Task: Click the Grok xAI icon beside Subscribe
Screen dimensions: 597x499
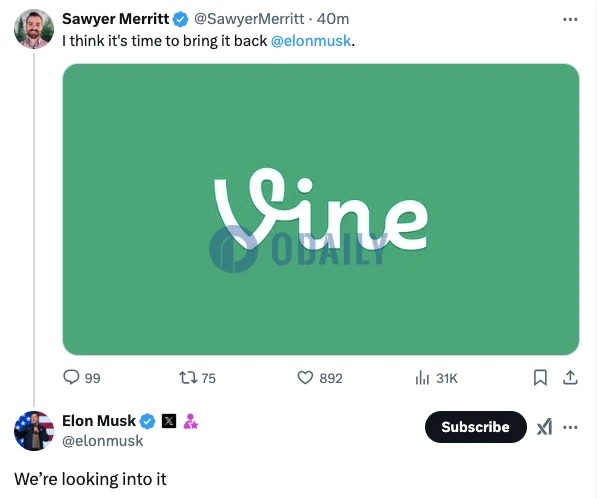Action: pyautogui.click(x=544, y=427)
